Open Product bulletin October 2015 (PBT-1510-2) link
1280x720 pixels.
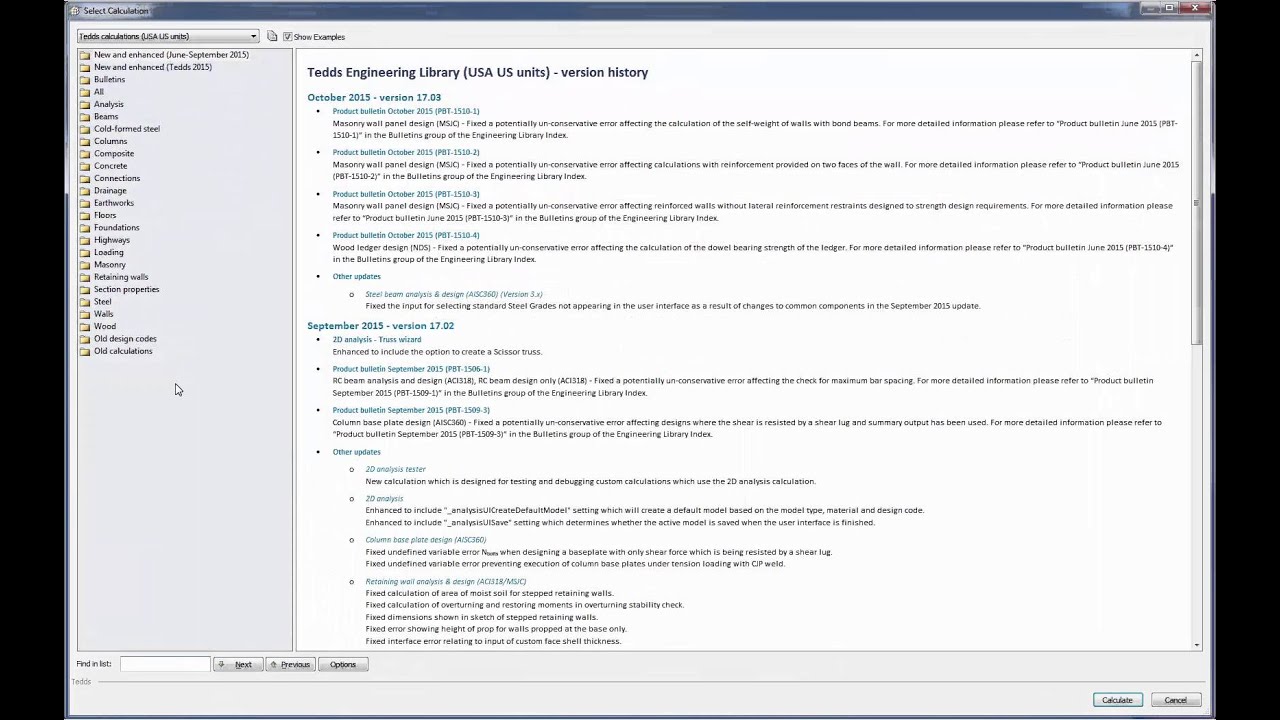(406, 152)
